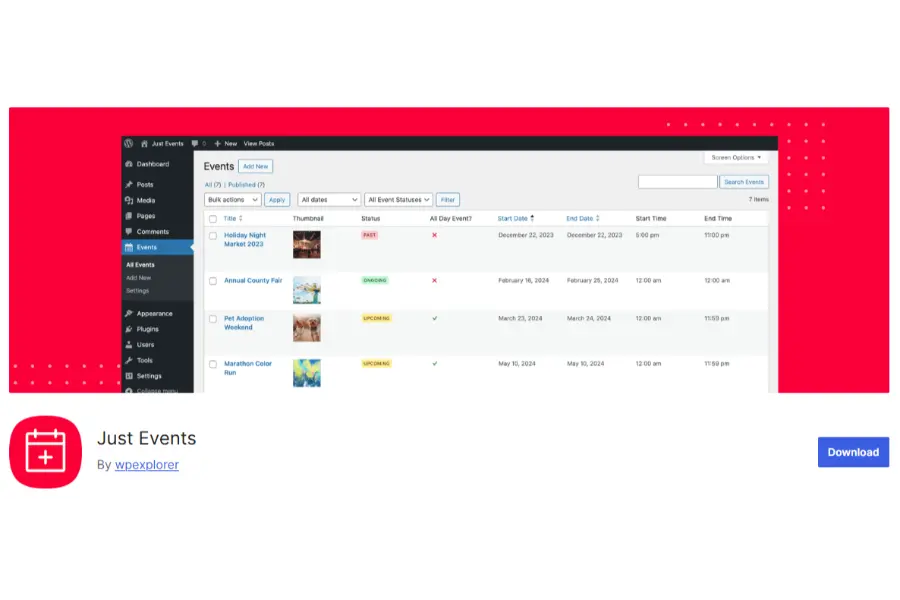Image resolution: width=900 pixels, height=600 pixels.
Task: Click green check for Marathon Color Run
Action: [435, 363]
